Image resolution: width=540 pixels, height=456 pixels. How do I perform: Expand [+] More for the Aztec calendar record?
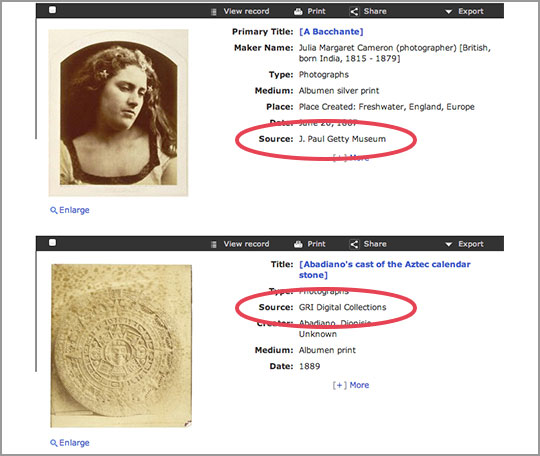tap(351, 385)
